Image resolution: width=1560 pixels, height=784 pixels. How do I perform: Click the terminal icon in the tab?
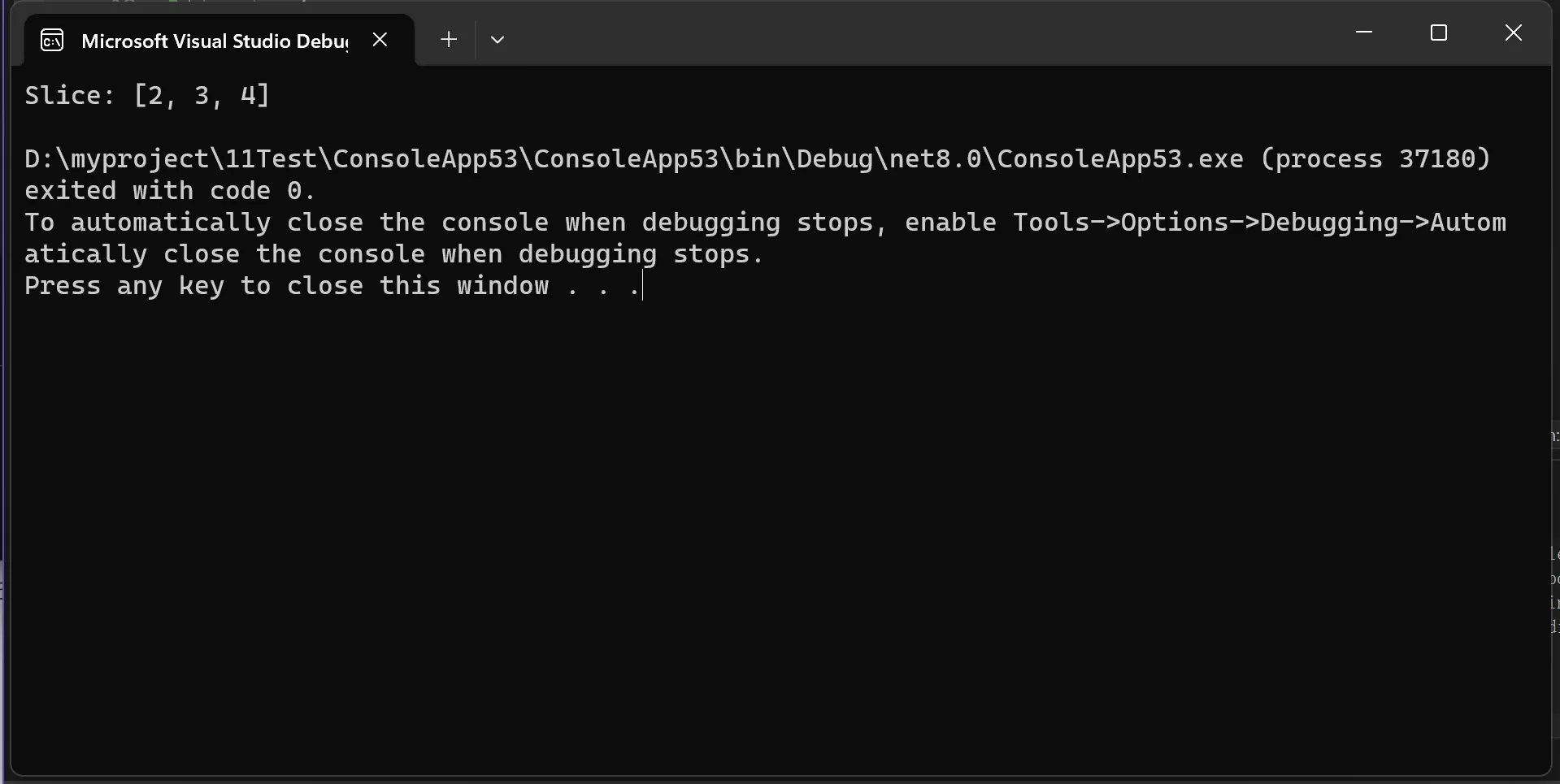point(52,40)
